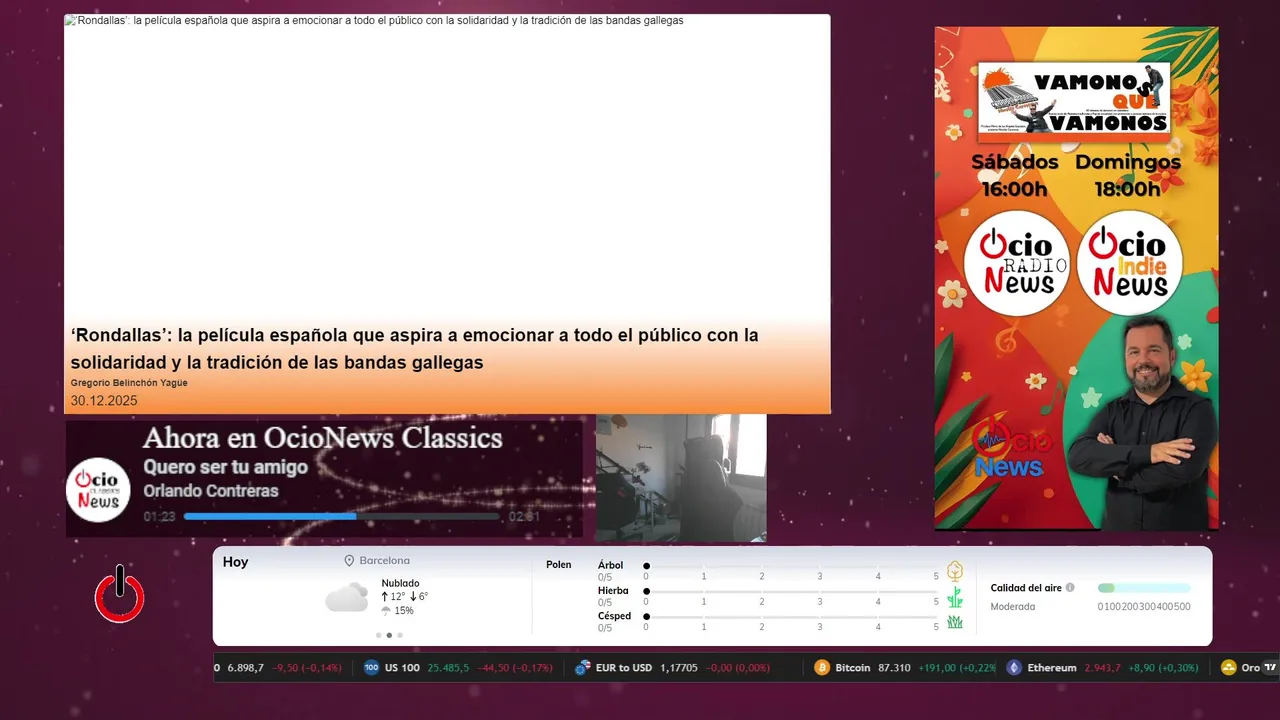Click the cloudy weather icon
The height and width of the screenshot is (720, 1280).
tap(347, 597)
